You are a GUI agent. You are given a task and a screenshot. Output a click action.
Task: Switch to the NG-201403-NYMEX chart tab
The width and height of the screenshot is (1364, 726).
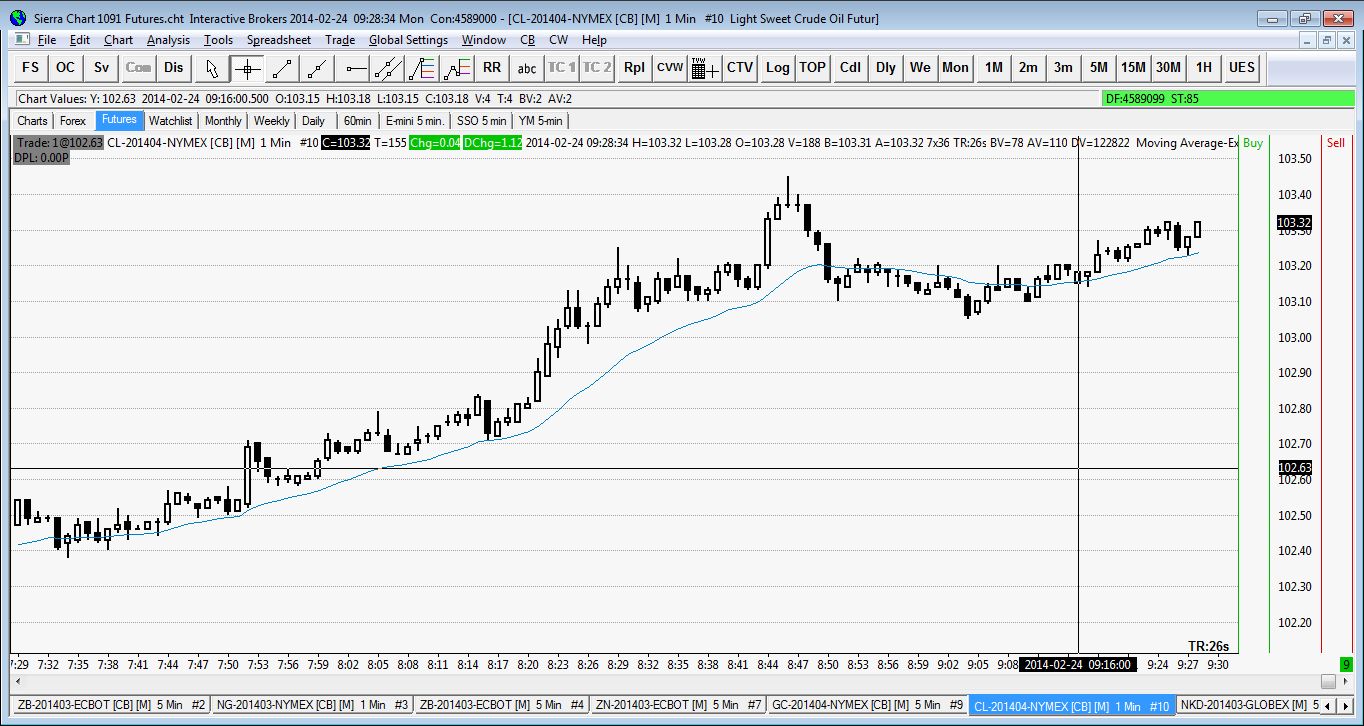tap(313, 705)
